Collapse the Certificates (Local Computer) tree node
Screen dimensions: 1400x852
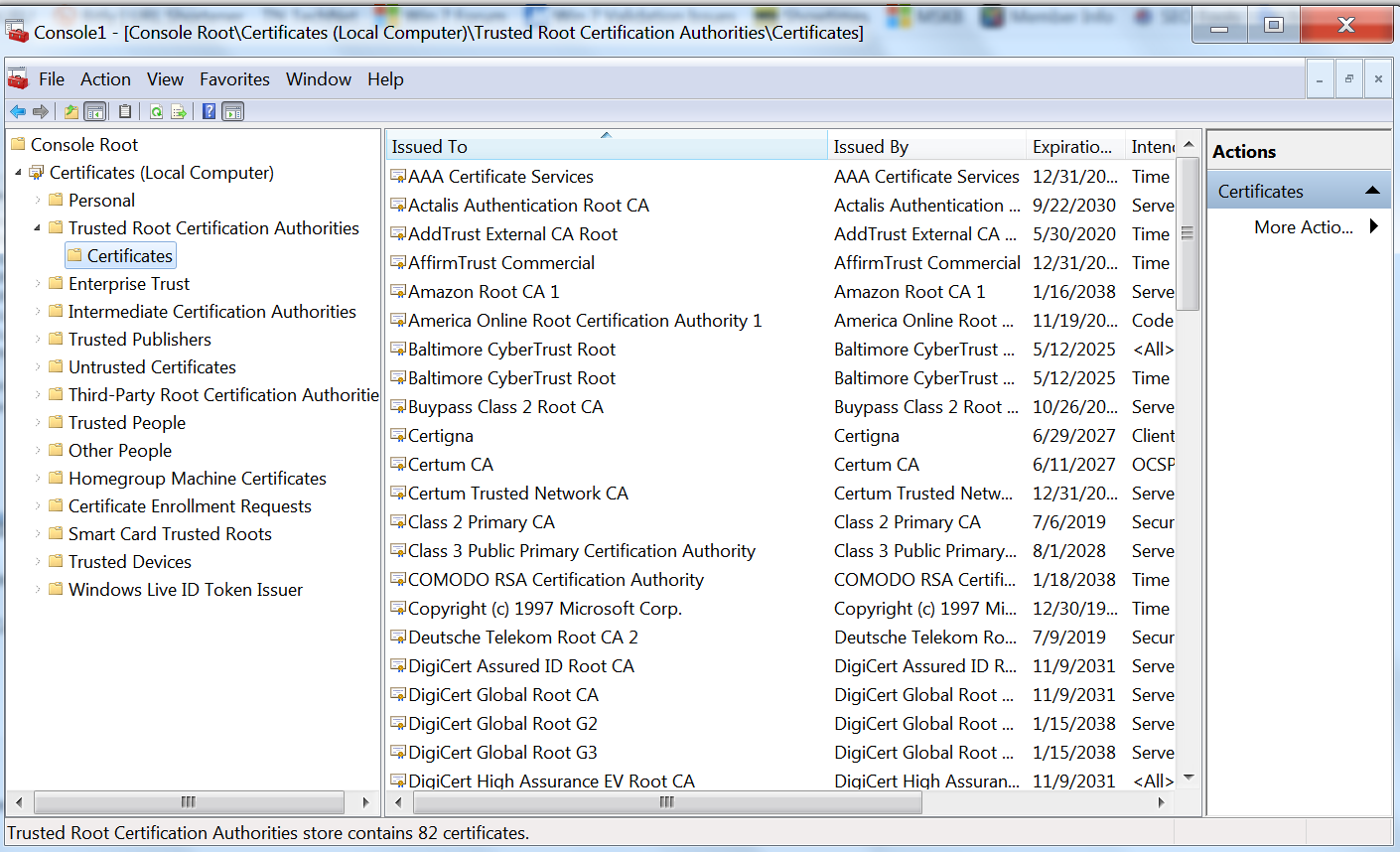[18, 173]
